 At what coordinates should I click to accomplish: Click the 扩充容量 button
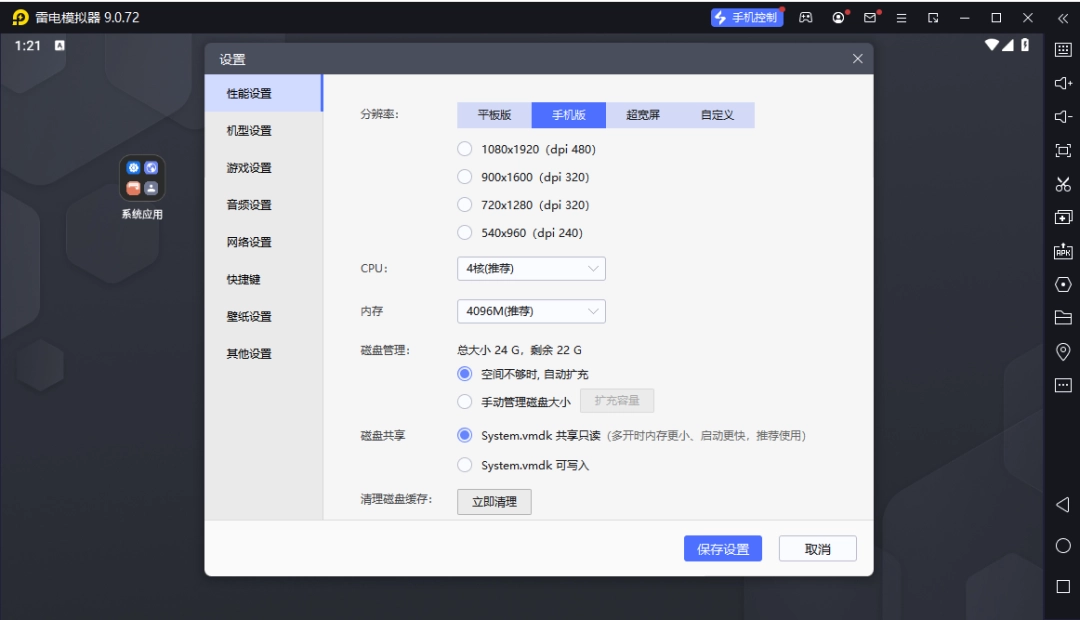click(x=616, y=400)
